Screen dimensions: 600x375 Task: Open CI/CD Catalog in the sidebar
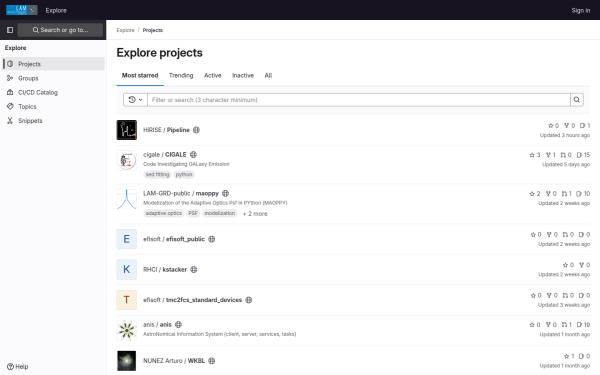click(x=54, y=92)
